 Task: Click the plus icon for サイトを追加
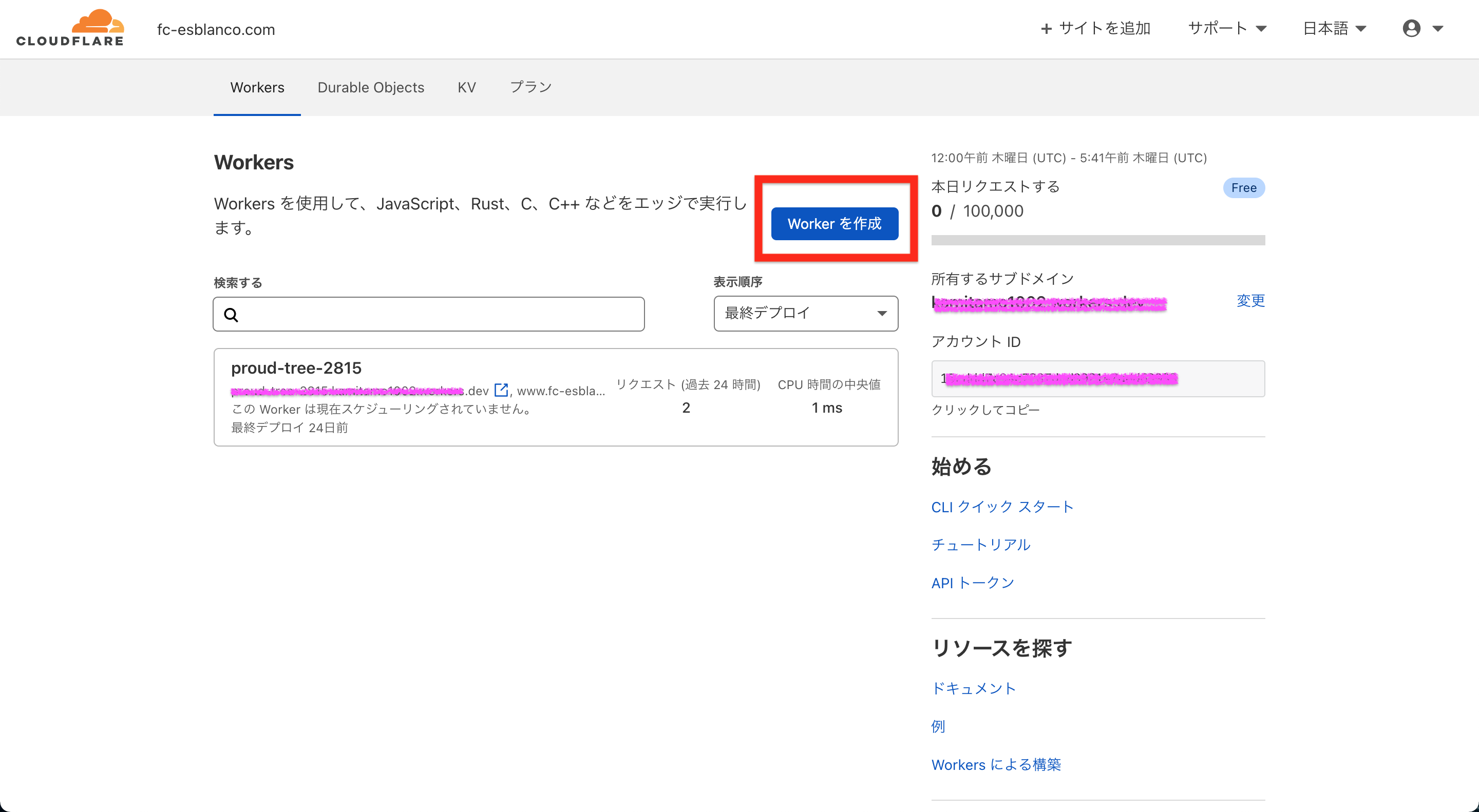(x=1046, y=29)
